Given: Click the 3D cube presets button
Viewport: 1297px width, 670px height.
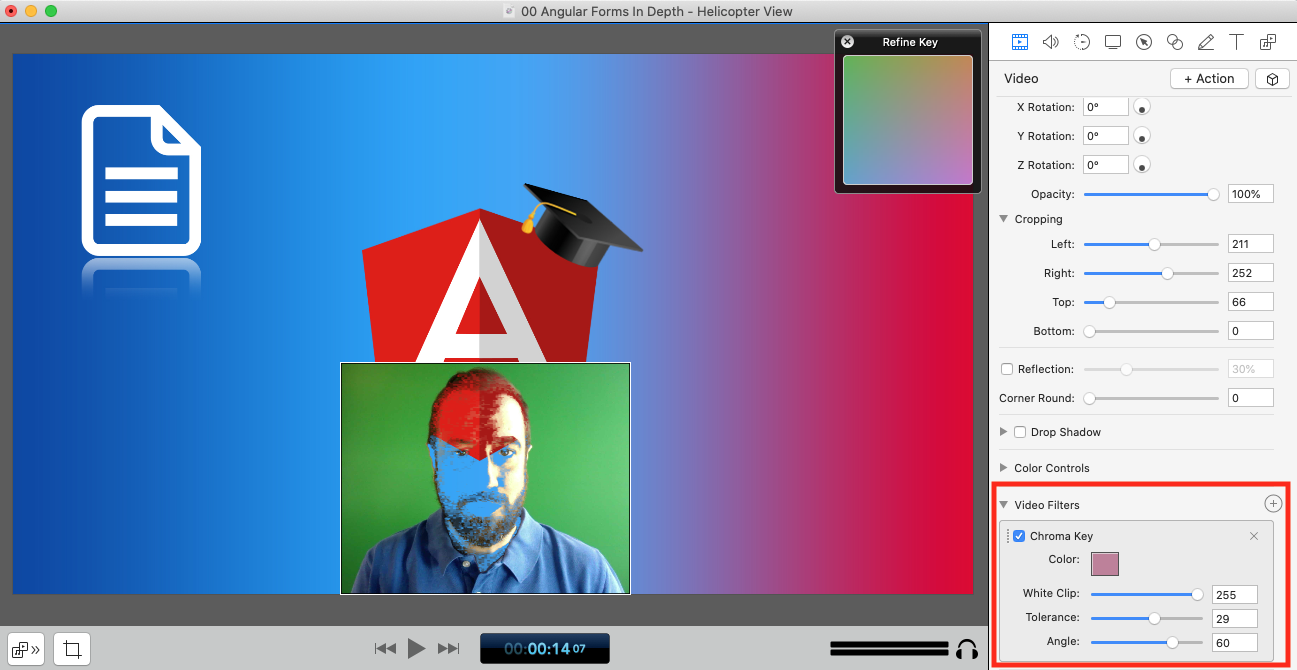Looking at the screenshot, I should (1272, 79).
